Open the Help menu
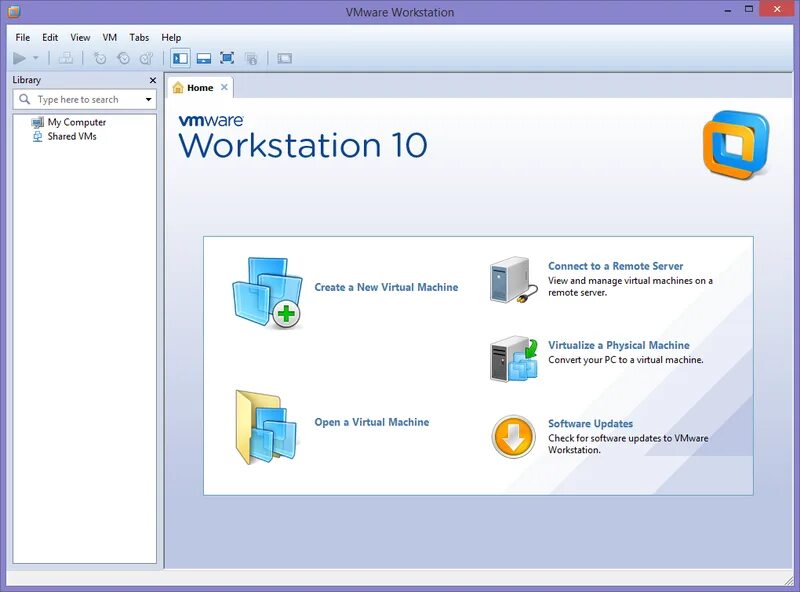This screenshot has height=592, width=800. (171, 37)
